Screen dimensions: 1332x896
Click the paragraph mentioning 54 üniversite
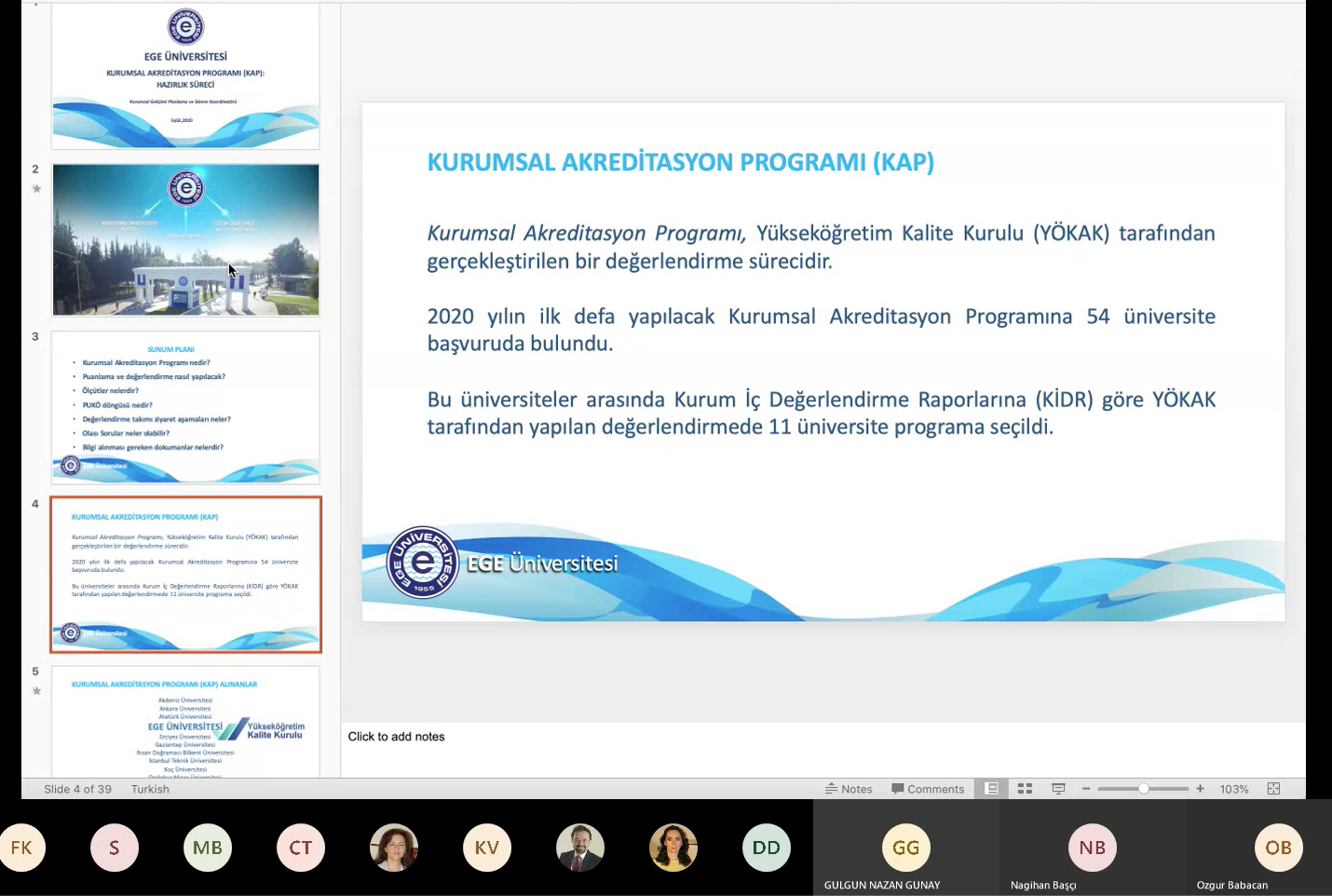821,330
